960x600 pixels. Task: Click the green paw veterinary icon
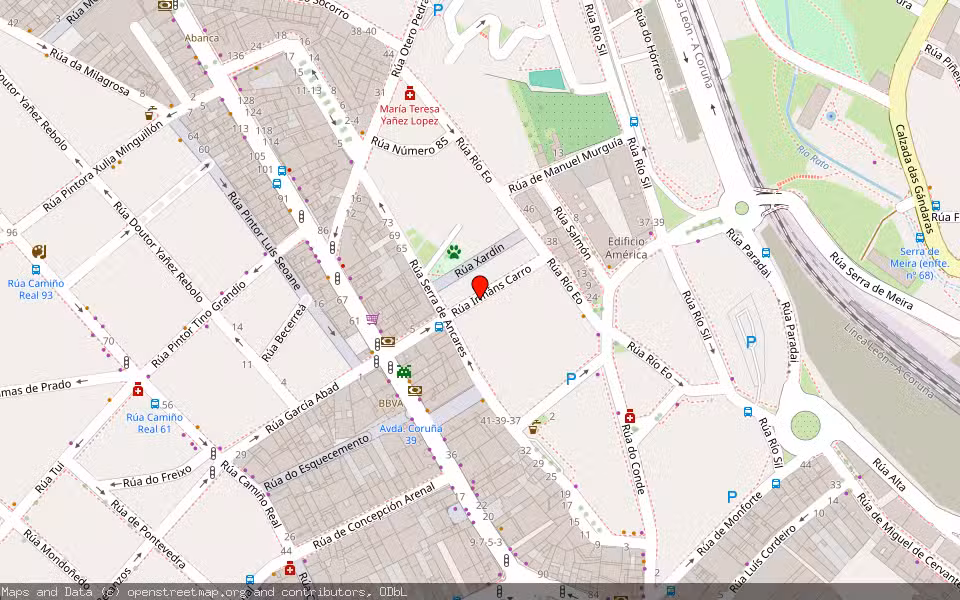454,252
